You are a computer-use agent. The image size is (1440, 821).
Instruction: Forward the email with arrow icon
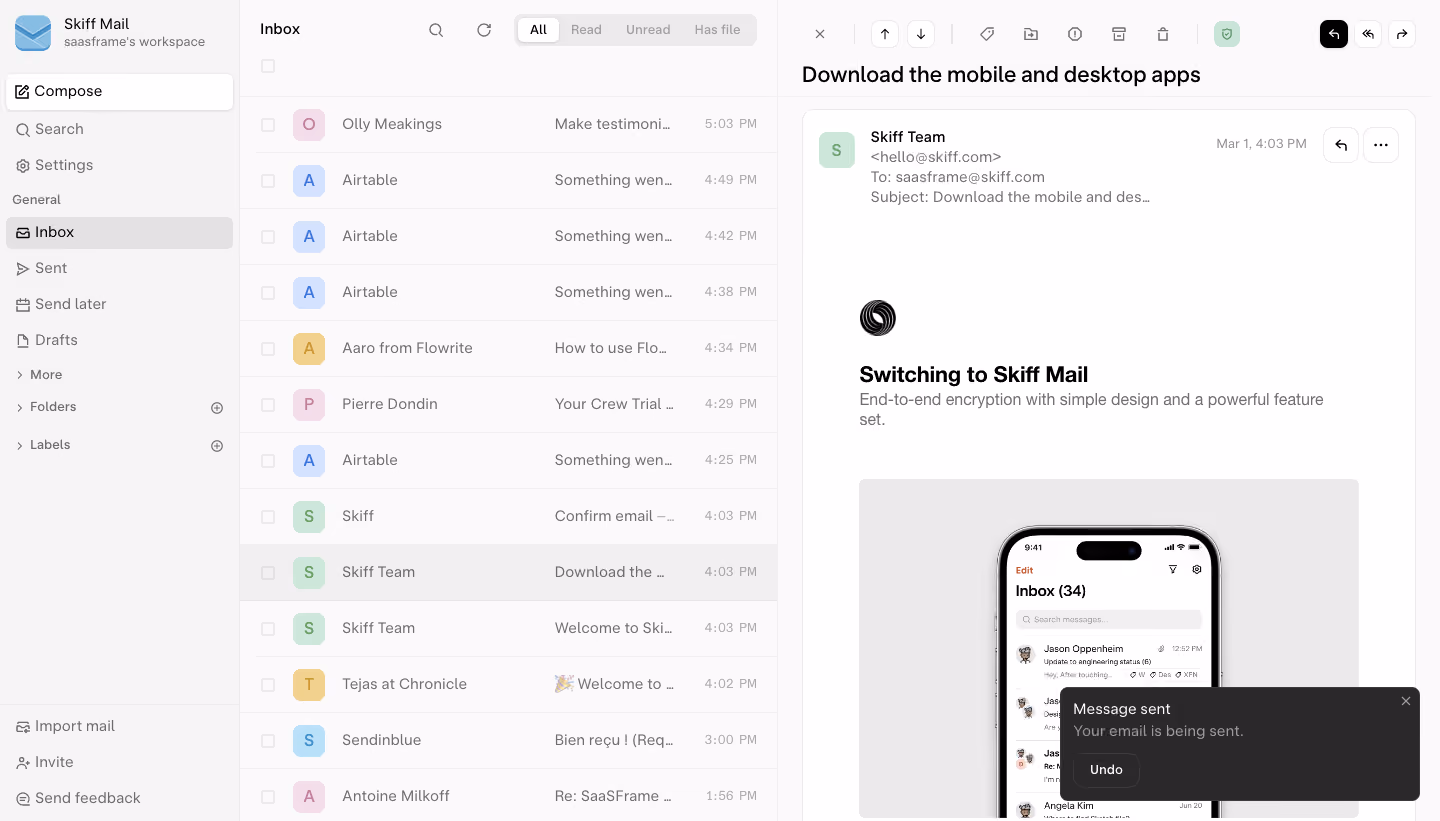(1402, 34)
